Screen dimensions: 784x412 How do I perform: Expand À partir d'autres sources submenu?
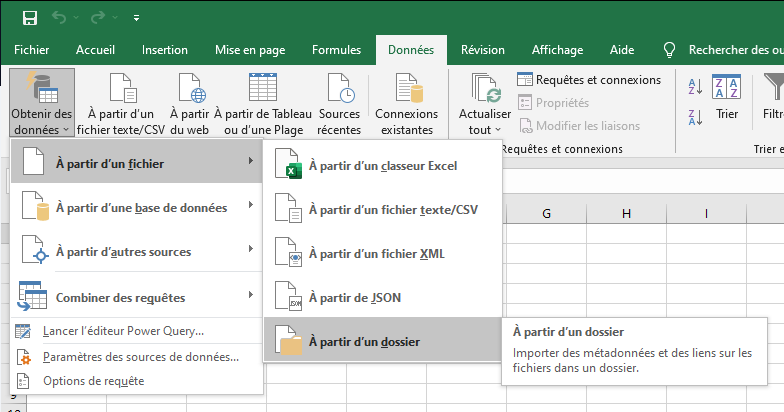(x=136, y=249)
